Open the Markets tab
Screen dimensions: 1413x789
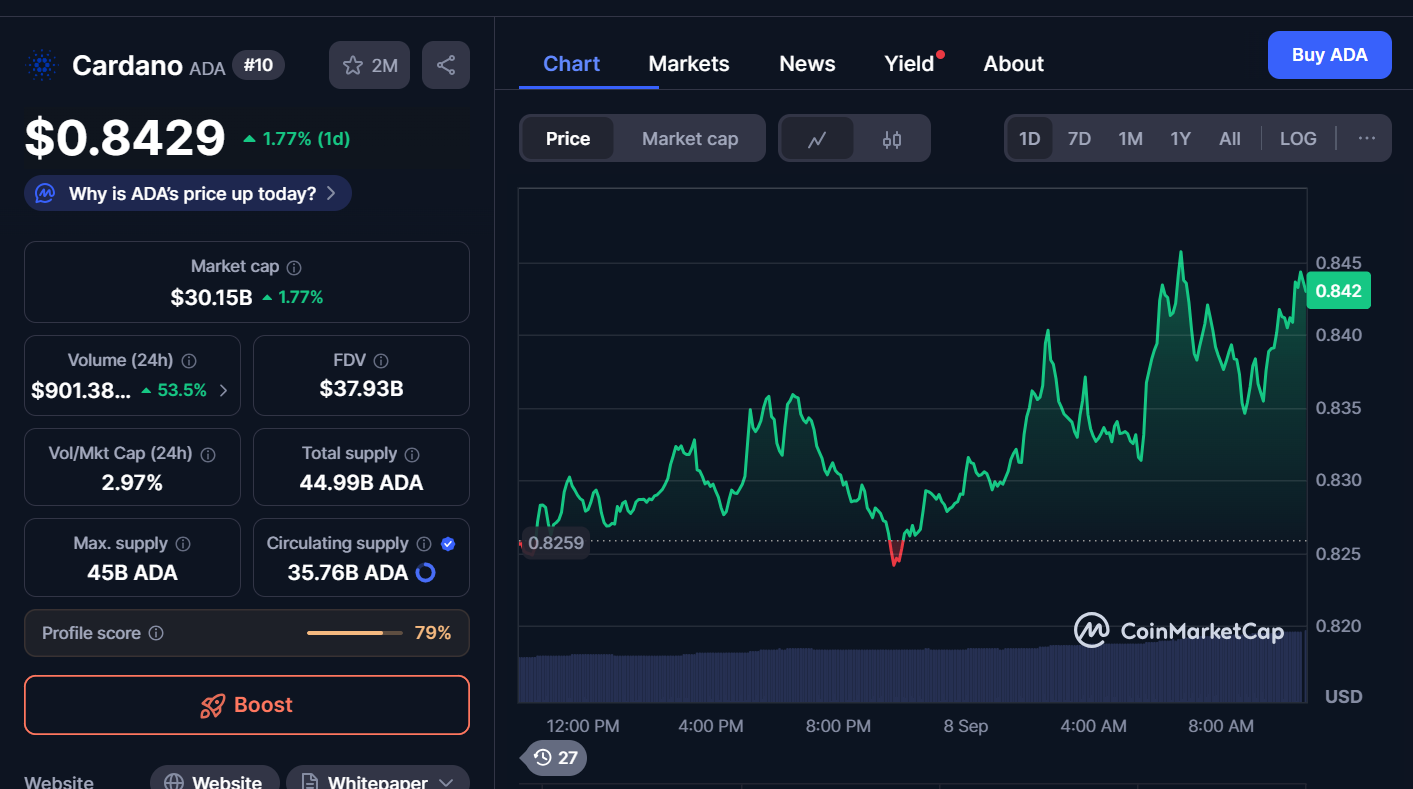point(689,64)
